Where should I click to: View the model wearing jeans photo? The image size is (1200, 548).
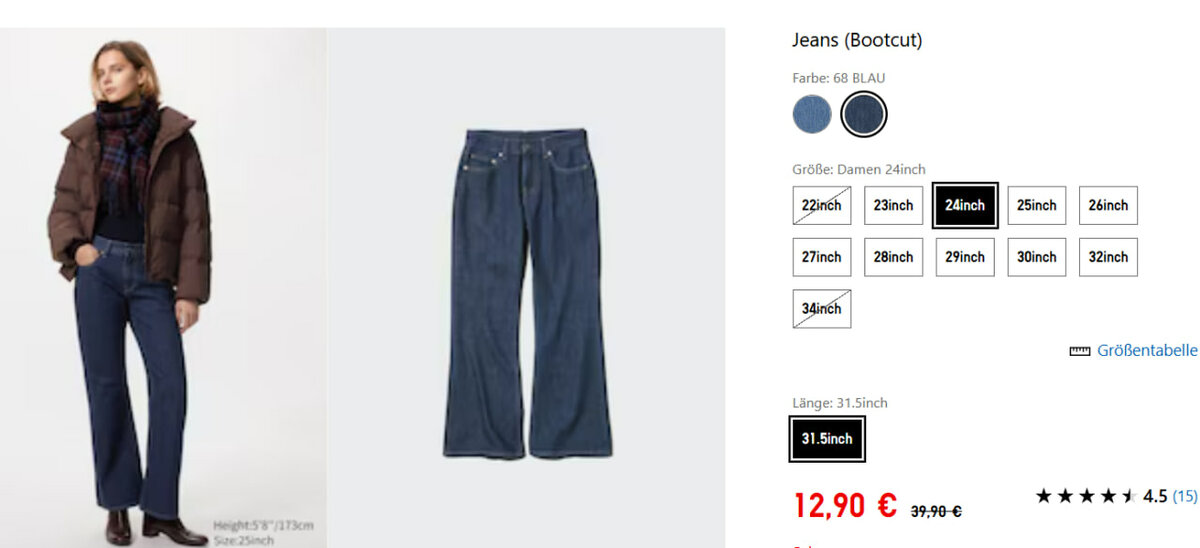tap(163, 287)
